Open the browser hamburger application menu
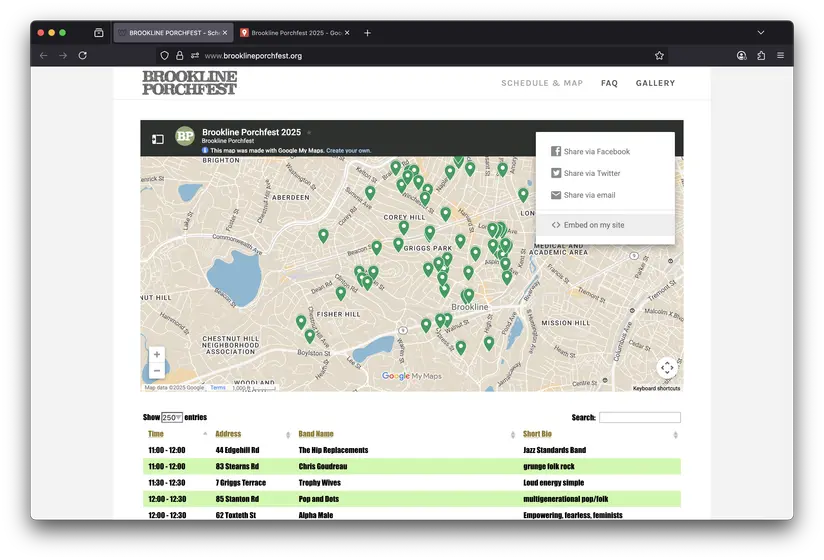This screenshot has height=560, width=824. coord(780,56)
